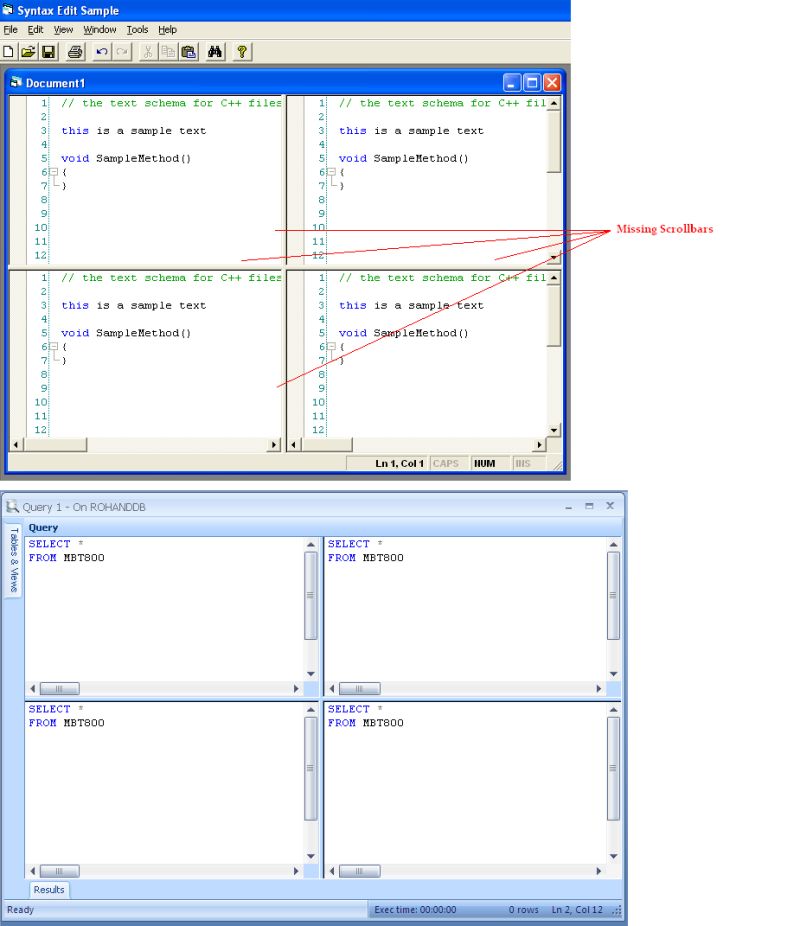Switch to the Results tab
The width and height of the screenshot is (800, 926).
pyautogui.click(x=49, y=889)
